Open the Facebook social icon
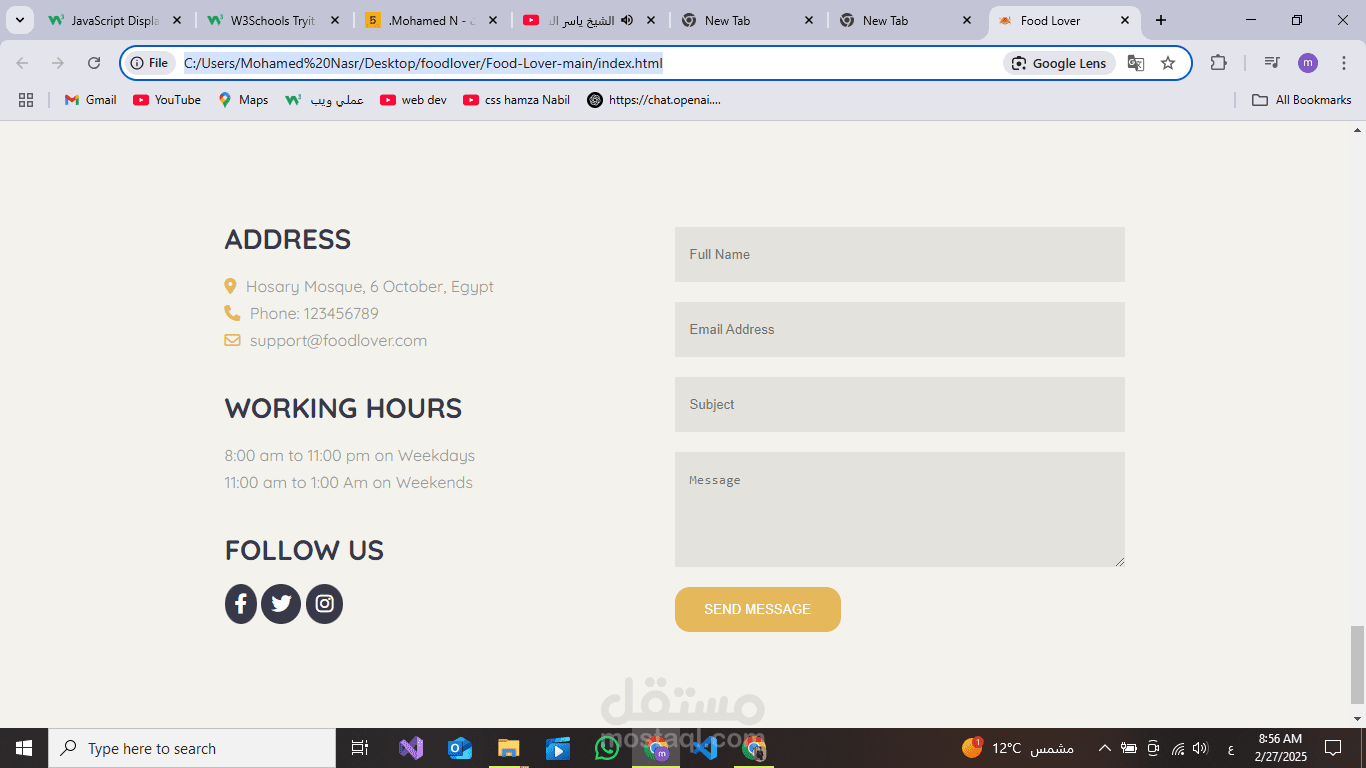 point(241,604)
